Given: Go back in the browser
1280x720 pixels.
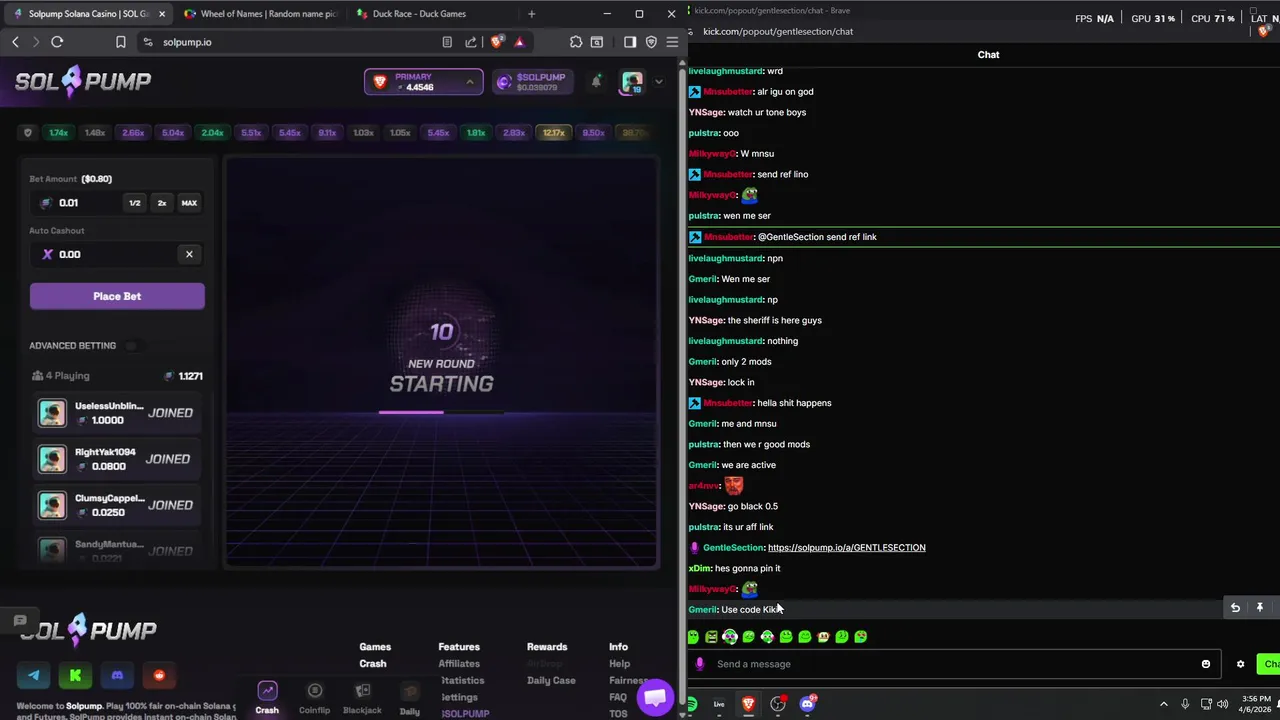Looking at the screenshot, I should [x=15, y=42].
